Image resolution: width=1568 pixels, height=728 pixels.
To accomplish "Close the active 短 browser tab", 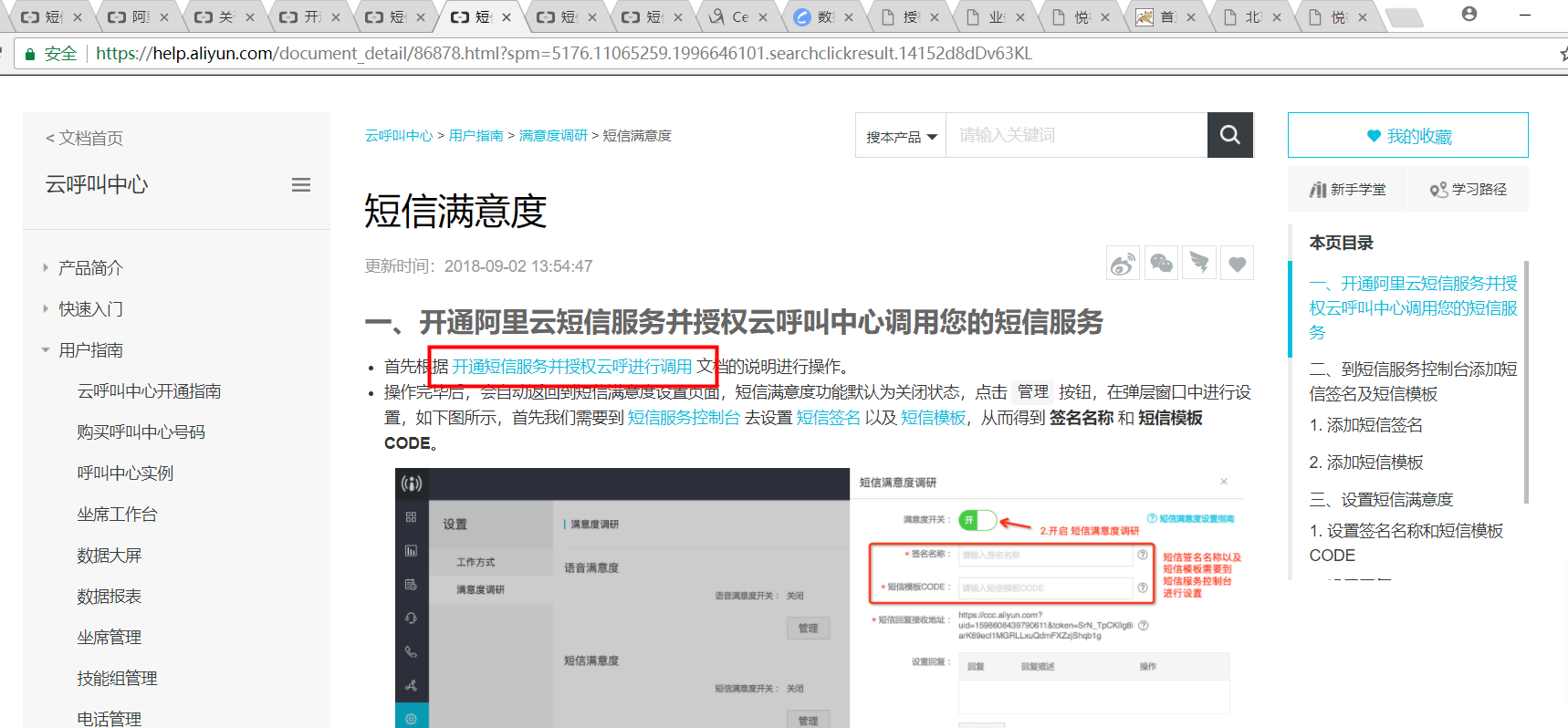I will click(x=507, y=17).
